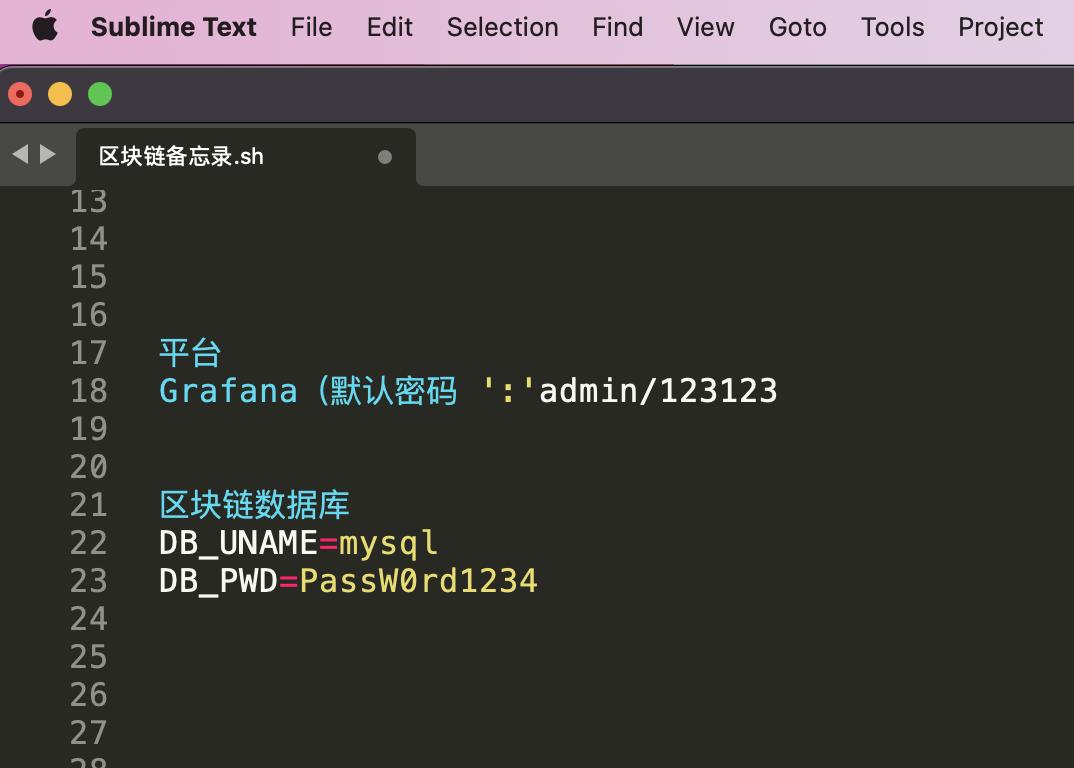Screen dimensions: 1074x768
Task: Open the Goto menu
Action: [x=797, y=27]
